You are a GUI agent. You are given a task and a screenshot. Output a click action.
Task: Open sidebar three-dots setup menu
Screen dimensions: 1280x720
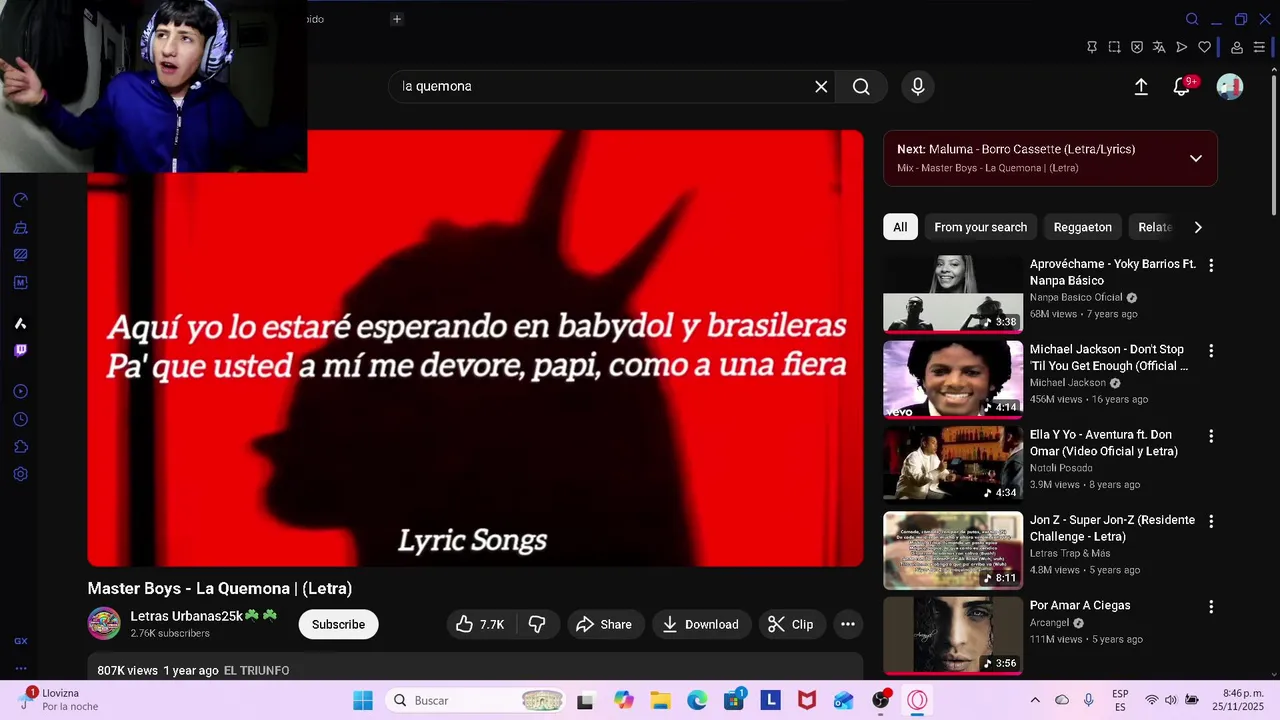[20, 668]
